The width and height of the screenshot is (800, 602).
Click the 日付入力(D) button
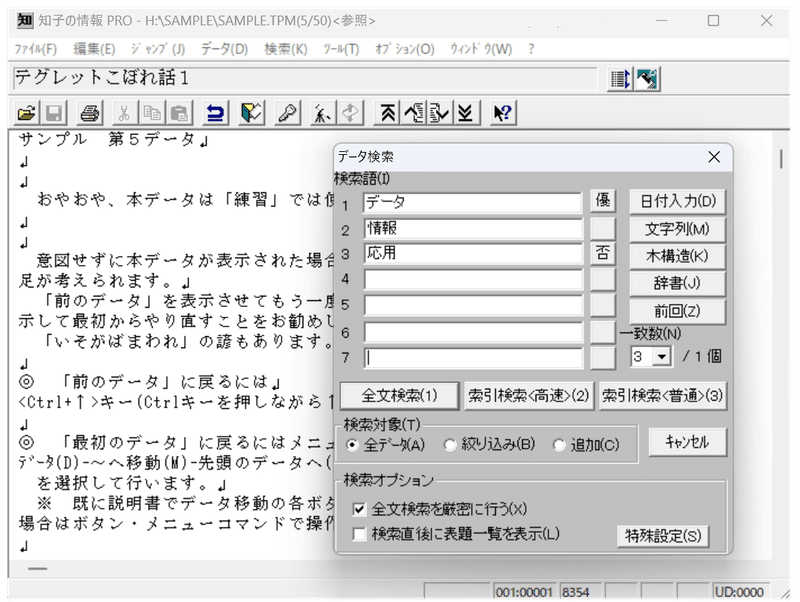click(678, 201)
